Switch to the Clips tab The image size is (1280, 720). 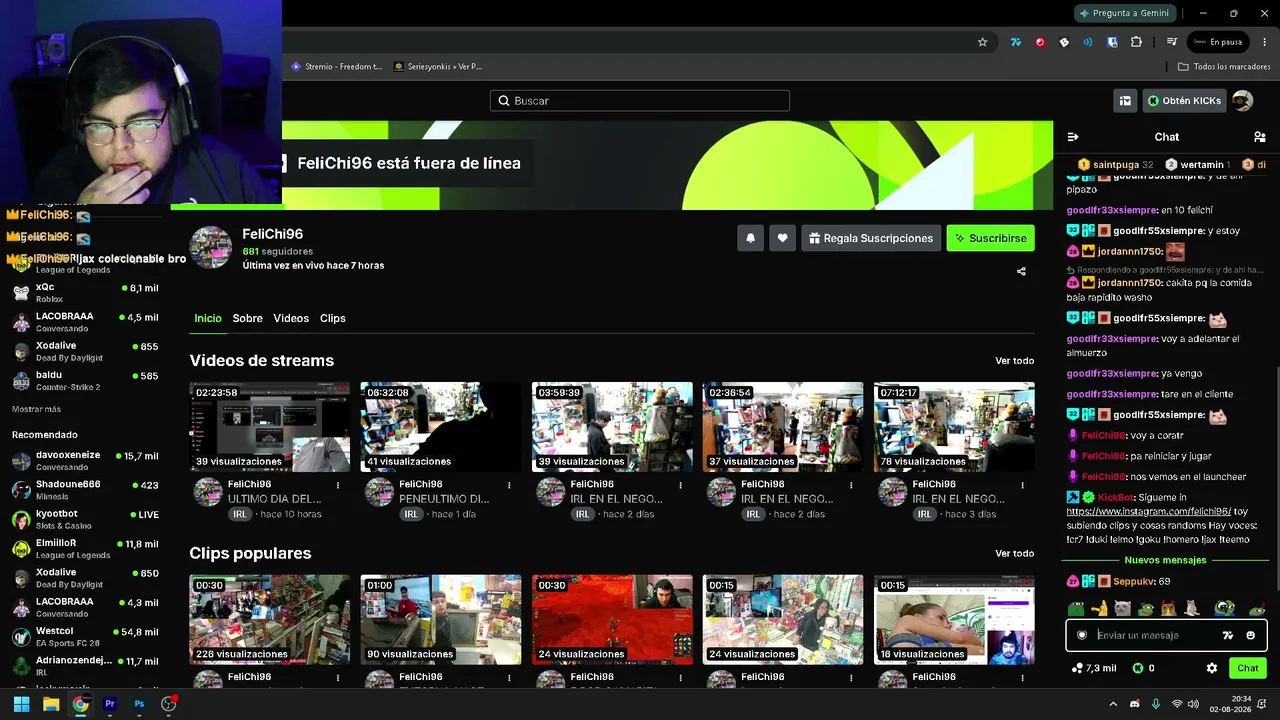333,318
